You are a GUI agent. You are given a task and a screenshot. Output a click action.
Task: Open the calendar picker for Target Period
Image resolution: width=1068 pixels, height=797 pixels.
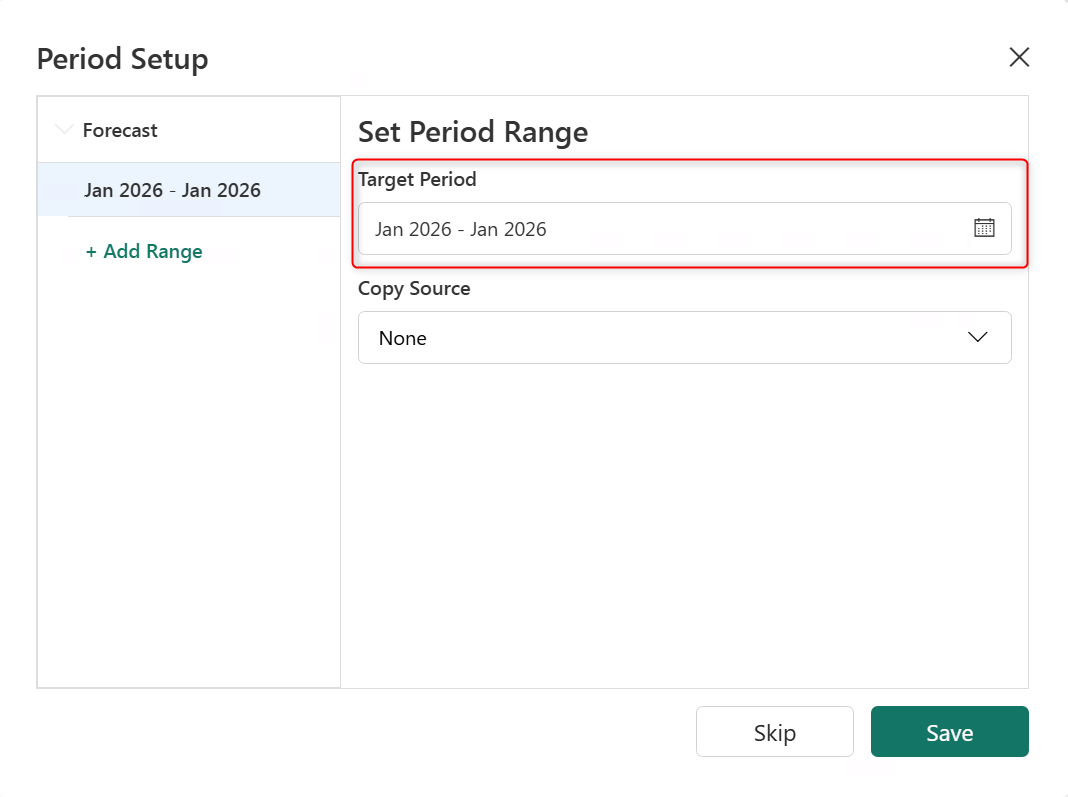click(984, 228)
